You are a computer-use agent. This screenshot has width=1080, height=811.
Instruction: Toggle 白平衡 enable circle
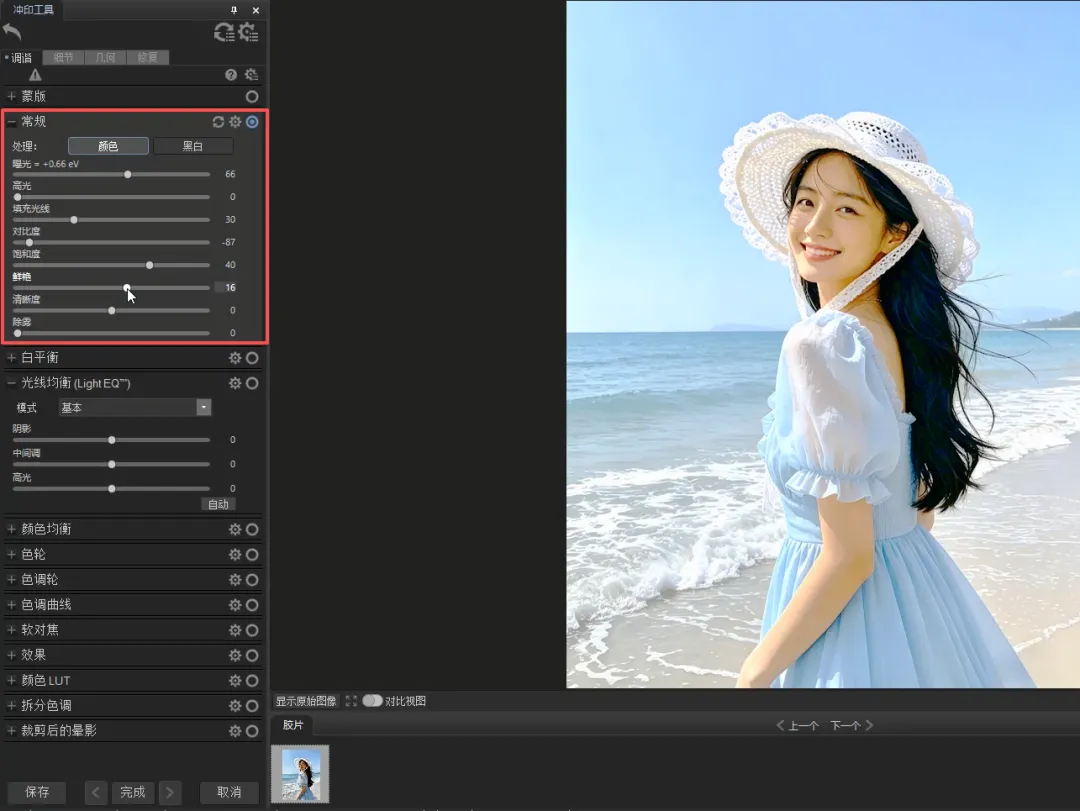tap(253, 358)
